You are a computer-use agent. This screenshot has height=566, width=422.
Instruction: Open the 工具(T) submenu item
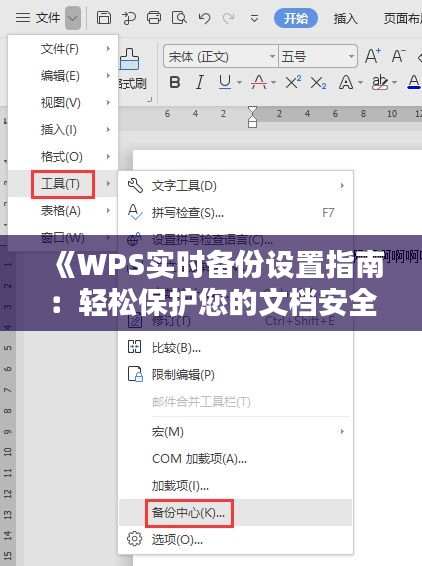point(63,184)
